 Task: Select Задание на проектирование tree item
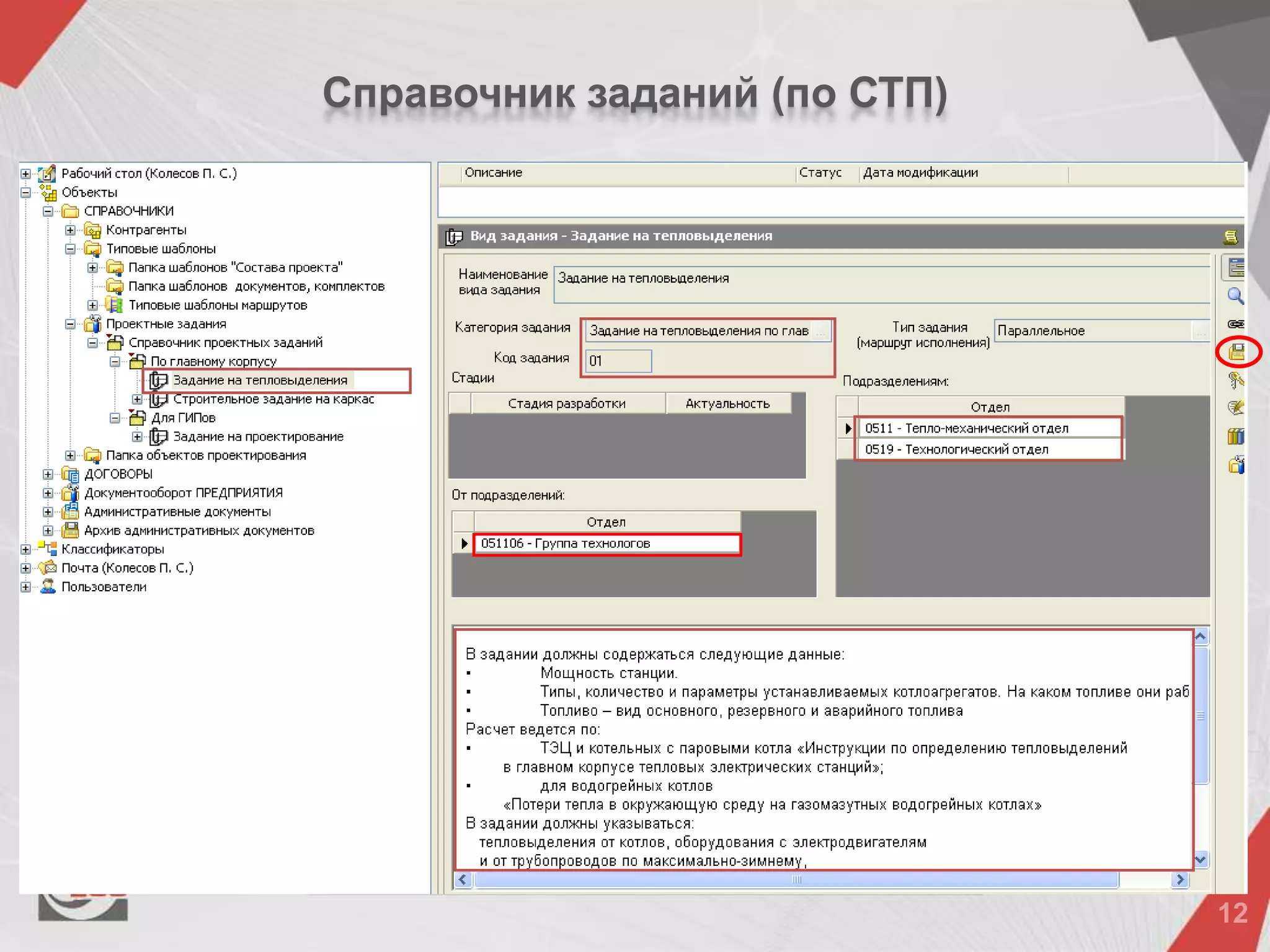[x=258, y=437]
